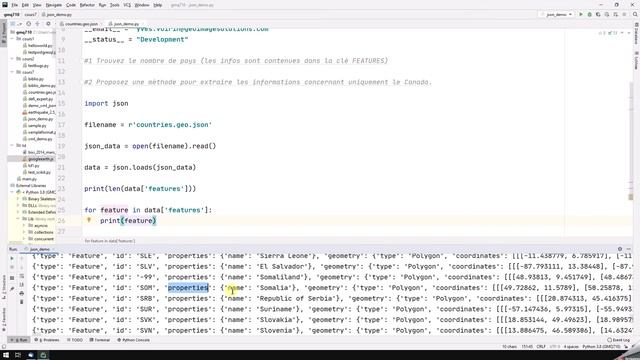Open Structure side tool window
640x360 pixels.
tap(4, 286)
